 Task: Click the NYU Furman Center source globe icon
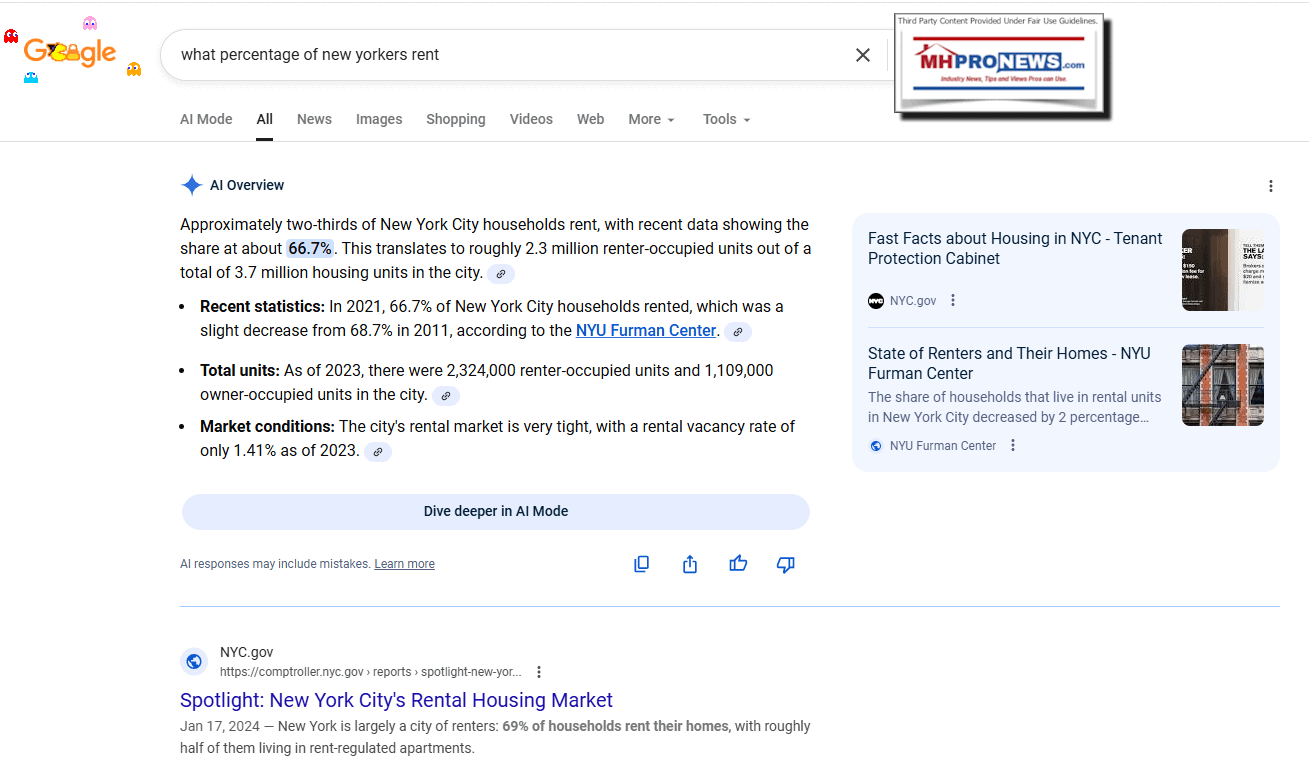875,445
